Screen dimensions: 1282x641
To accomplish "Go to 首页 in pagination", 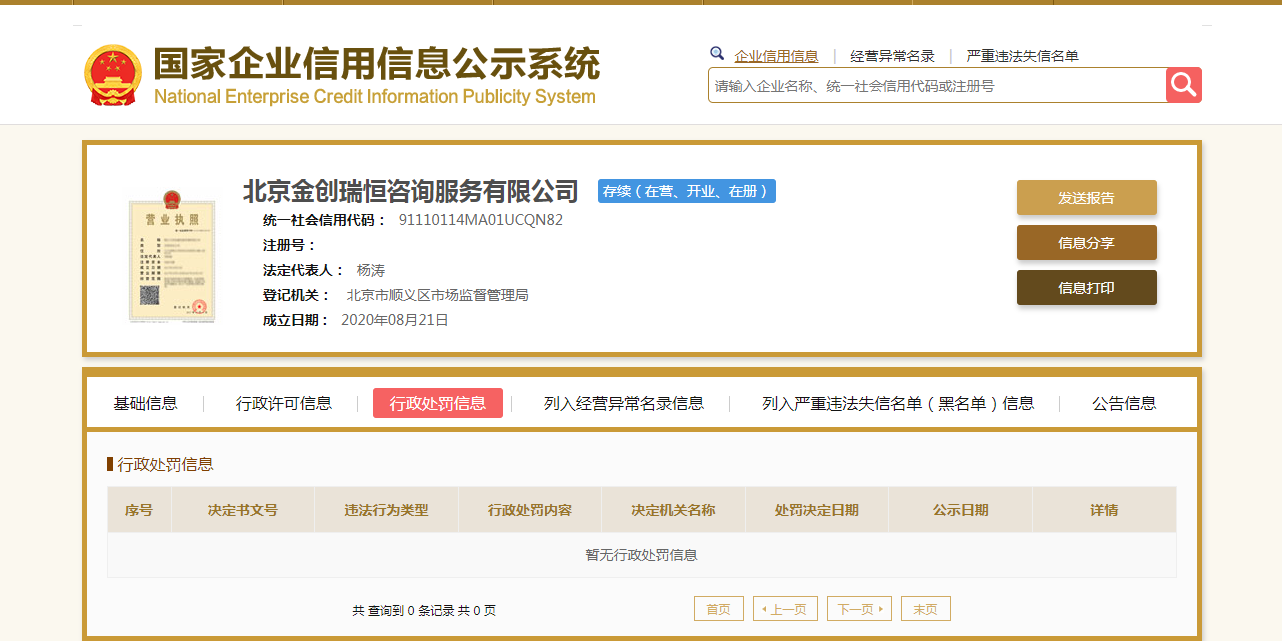I will click(719, 609).
